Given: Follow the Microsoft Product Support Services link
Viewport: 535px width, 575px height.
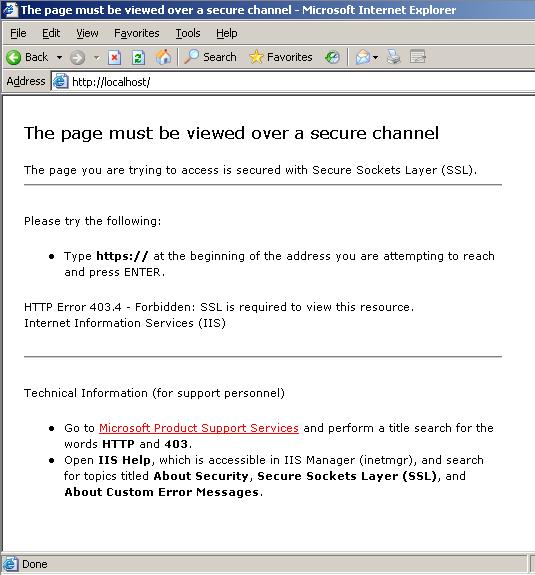Looking at the screenshot, I should click(x=199, y=428).
